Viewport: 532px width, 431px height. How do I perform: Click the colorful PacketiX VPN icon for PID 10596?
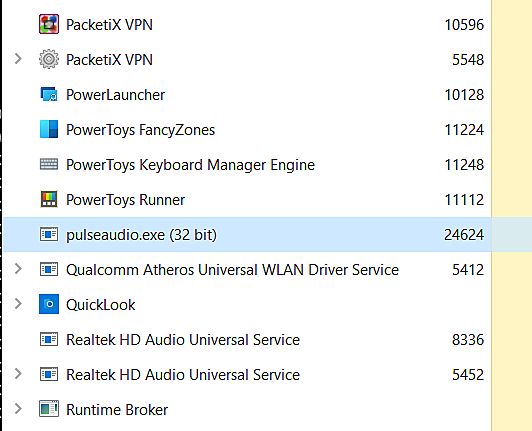[x=49, y=24]
